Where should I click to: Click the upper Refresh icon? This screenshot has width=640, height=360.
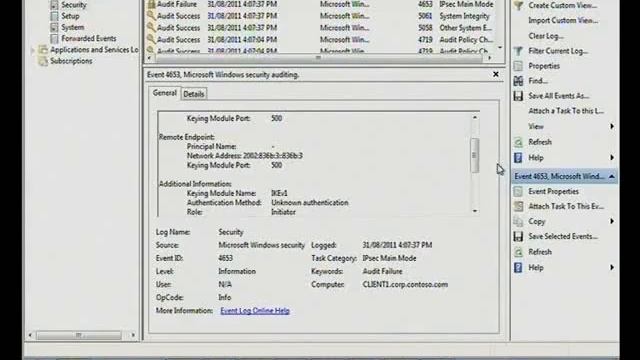(518, 142)
